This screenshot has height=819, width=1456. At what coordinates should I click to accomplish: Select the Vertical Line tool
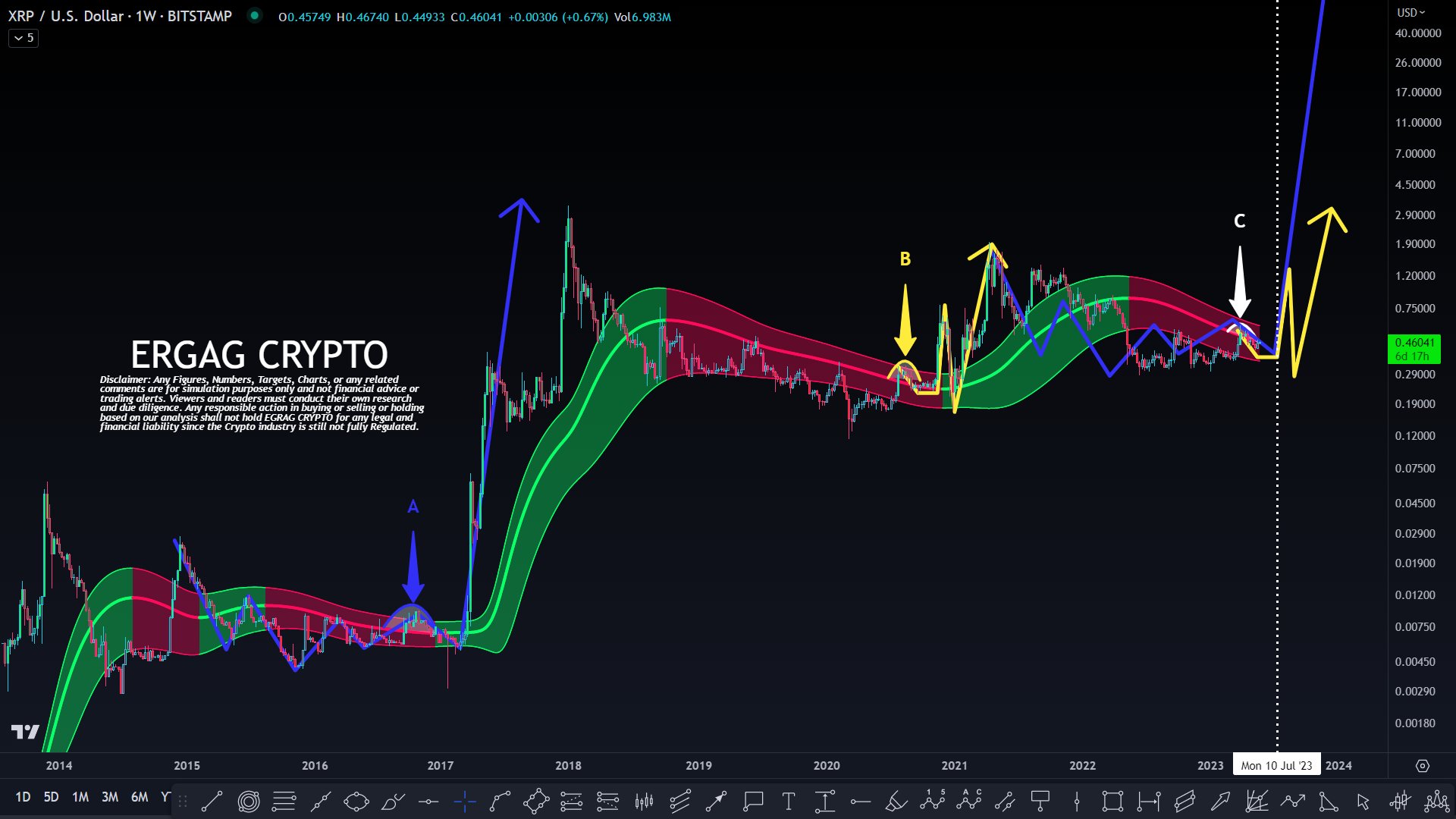[x=1077, y=801]
